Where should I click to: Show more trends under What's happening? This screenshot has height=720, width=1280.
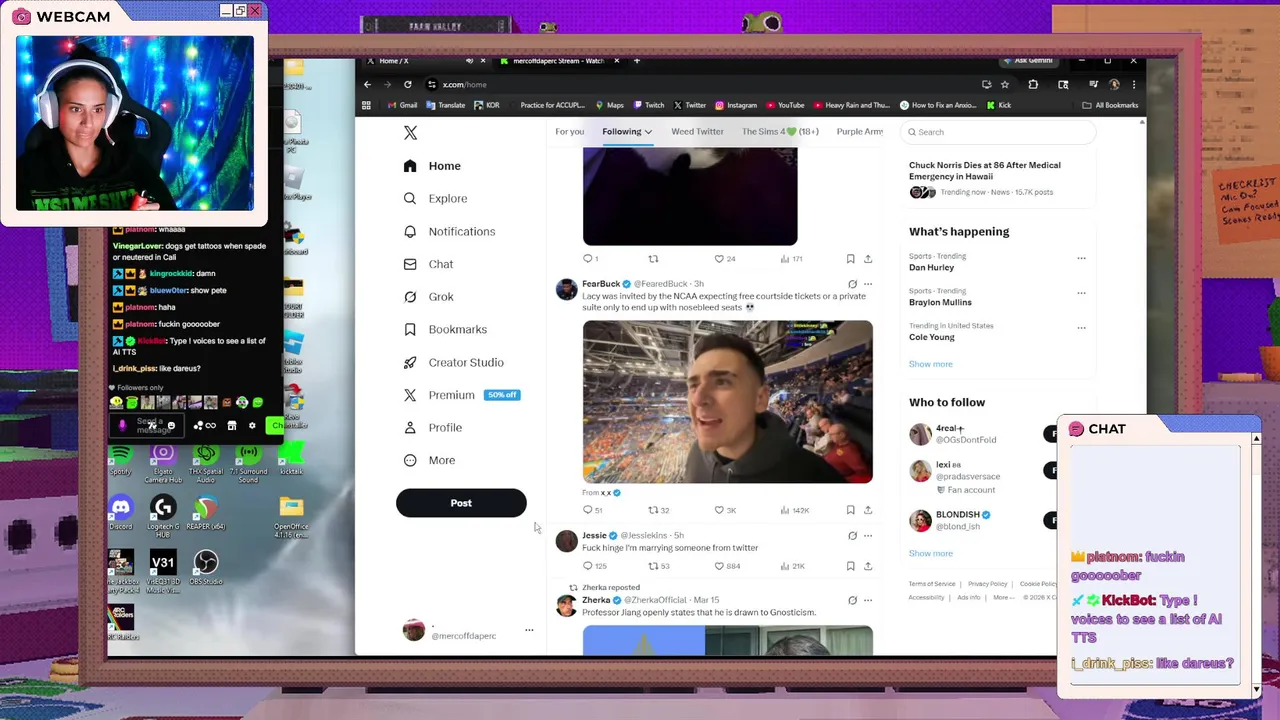click(x=930, y=364)
